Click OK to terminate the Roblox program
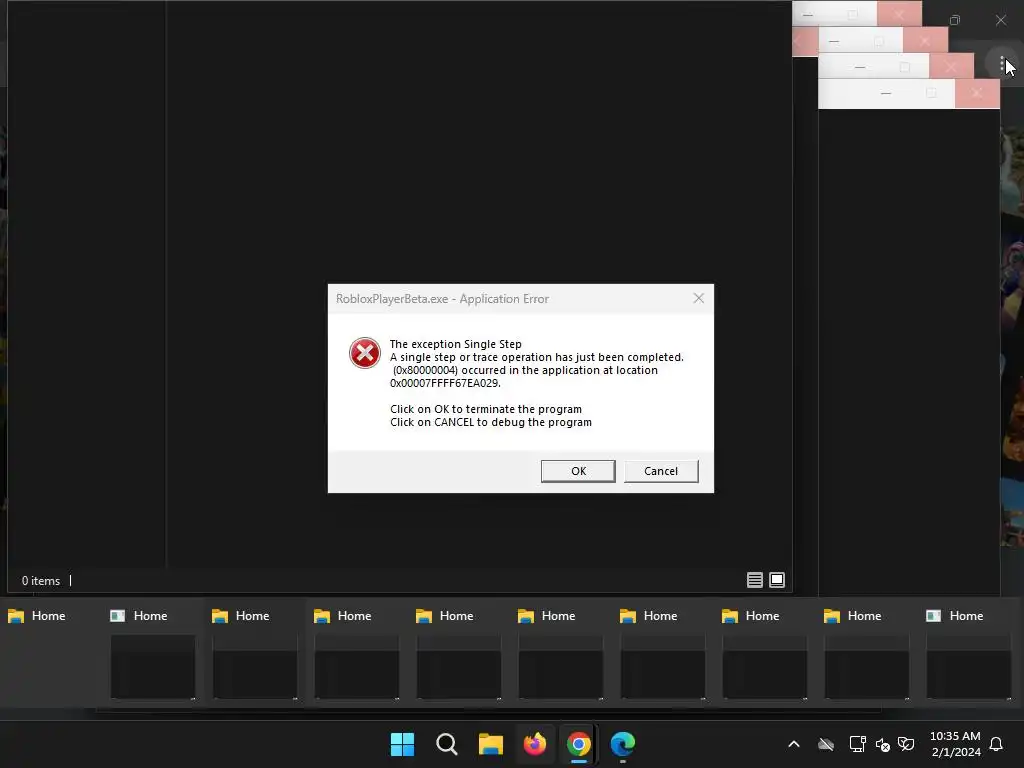The image size is (1024, 768). 578,471
